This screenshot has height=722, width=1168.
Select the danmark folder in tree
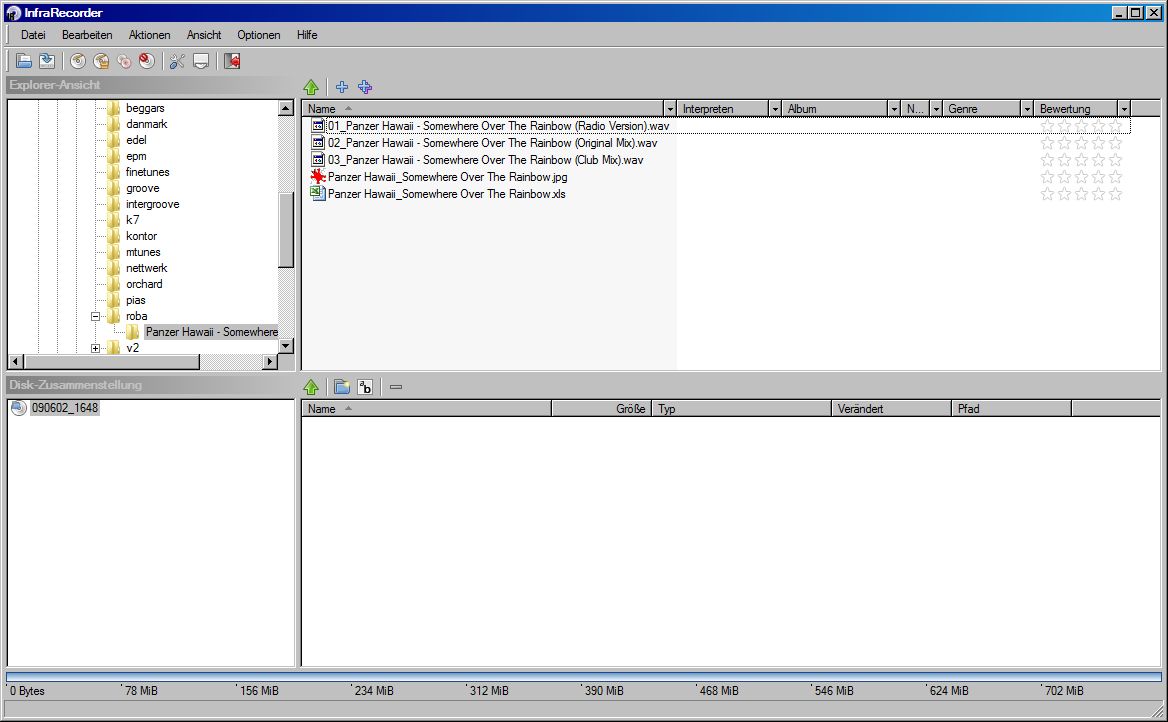[147, 124]
